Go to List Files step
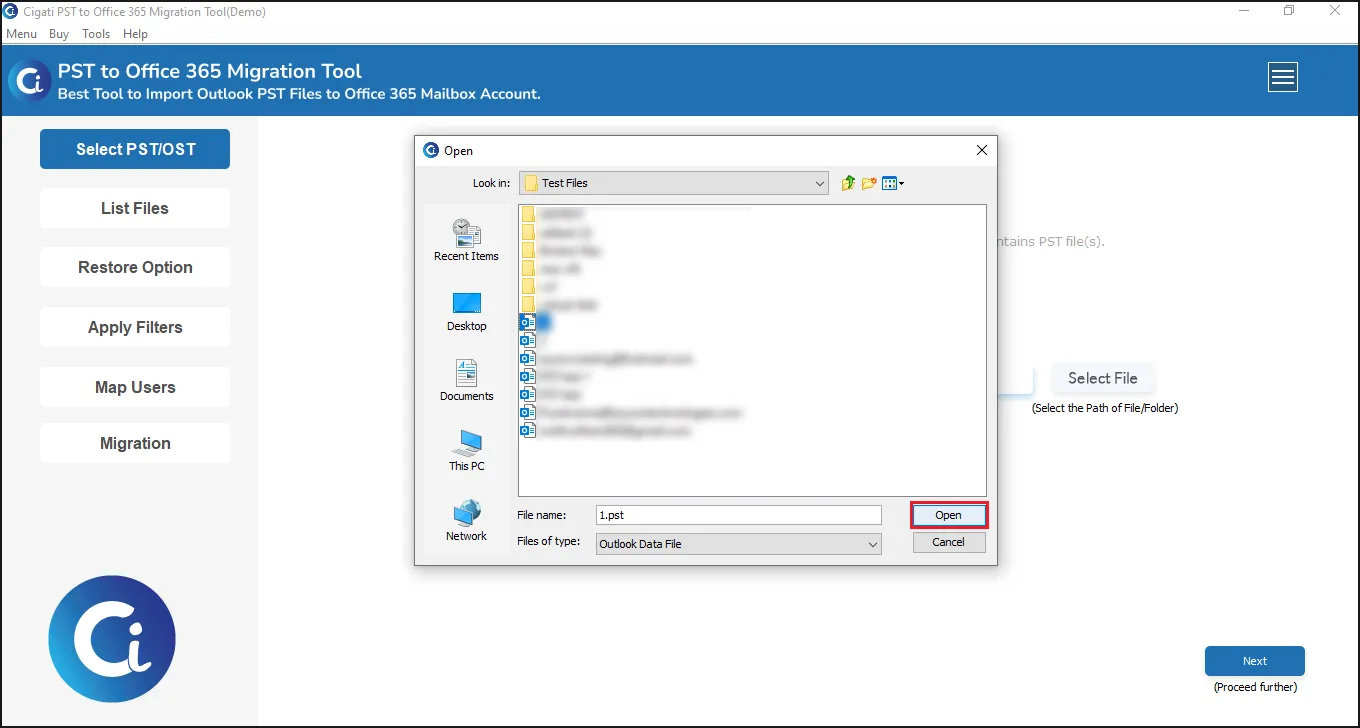Image resolution: width=1360 pixels, height=728 pixels. click(135, 208)
